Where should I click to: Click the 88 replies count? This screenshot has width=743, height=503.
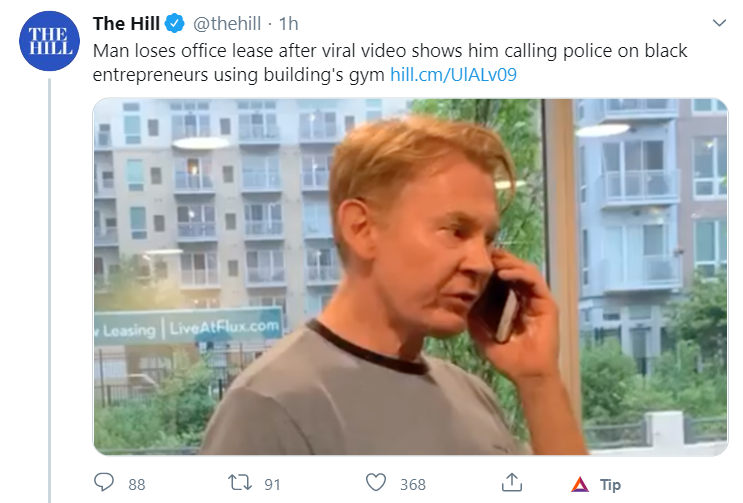click(x=136, y=485)
